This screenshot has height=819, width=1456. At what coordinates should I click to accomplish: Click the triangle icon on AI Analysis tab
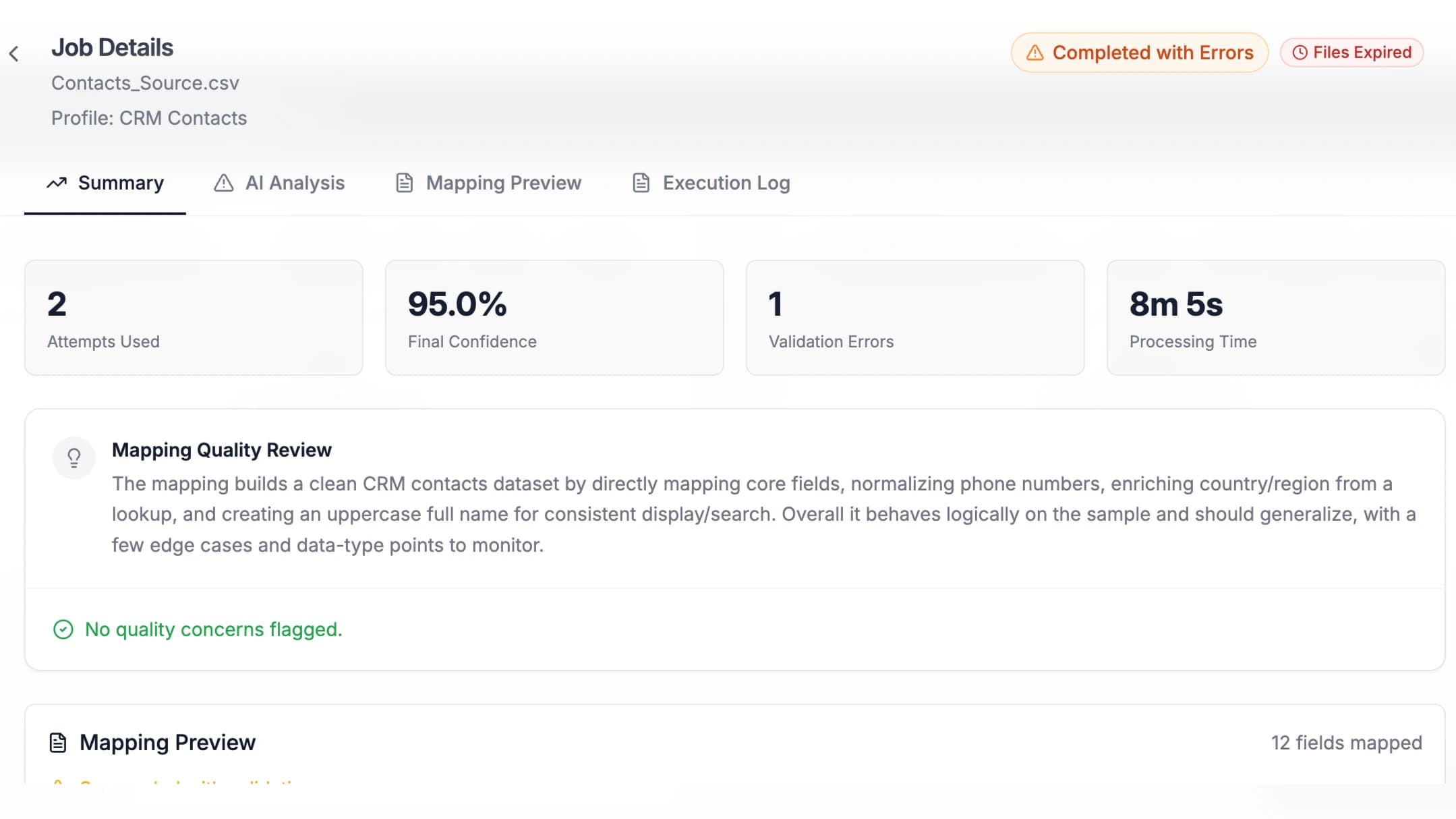tap(223, 183)
